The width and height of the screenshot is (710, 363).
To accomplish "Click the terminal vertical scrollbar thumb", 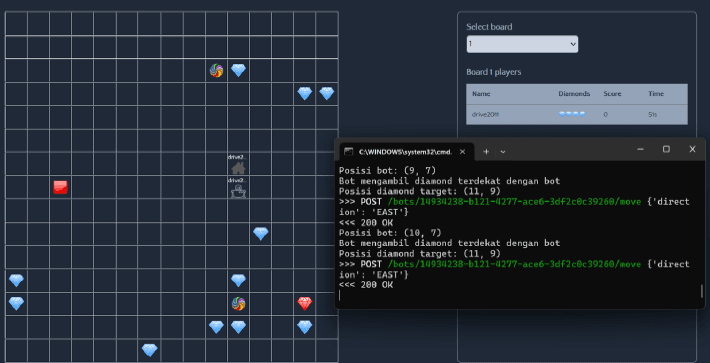I will (x=702, y=291).
